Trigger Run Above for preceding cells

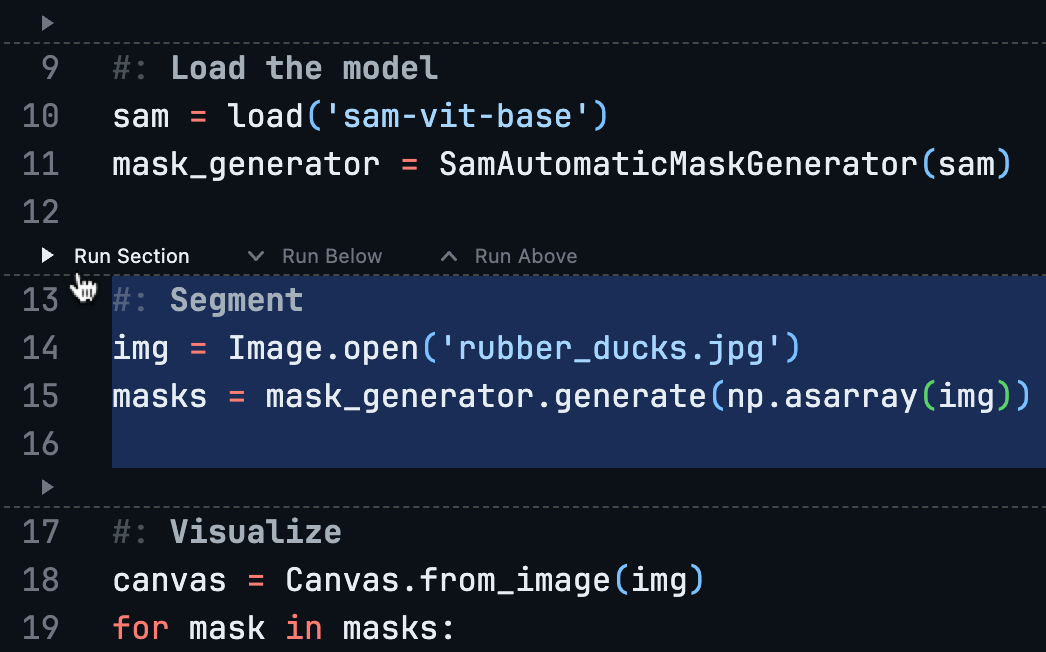click(x=526, y=255)
